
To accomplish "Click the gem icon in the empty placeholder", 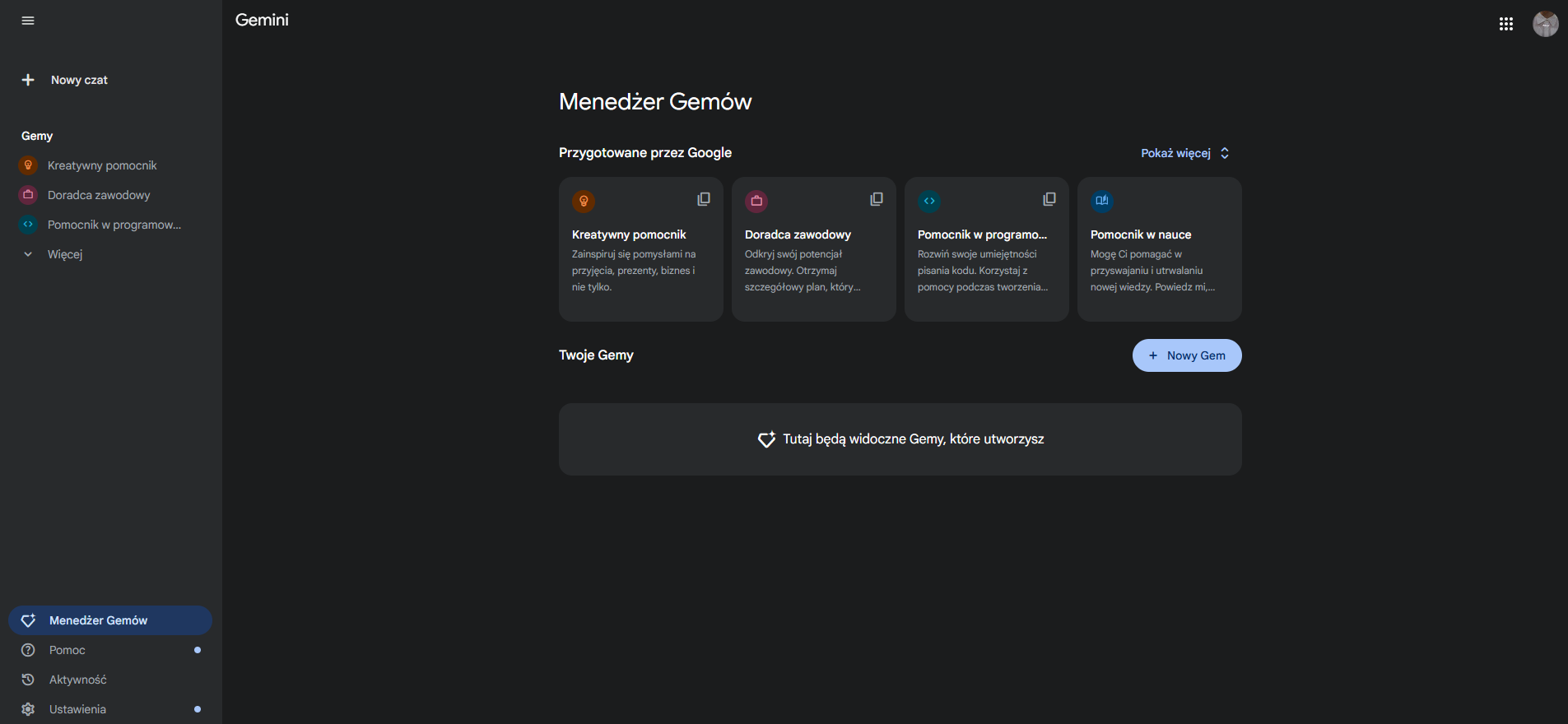I will (766, 439).
